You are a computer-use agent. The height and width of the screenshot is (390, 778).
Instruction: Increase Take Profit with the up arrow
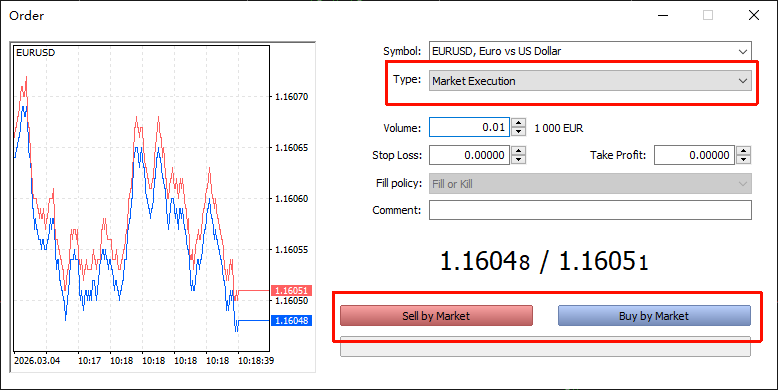(x=743, y=151)
